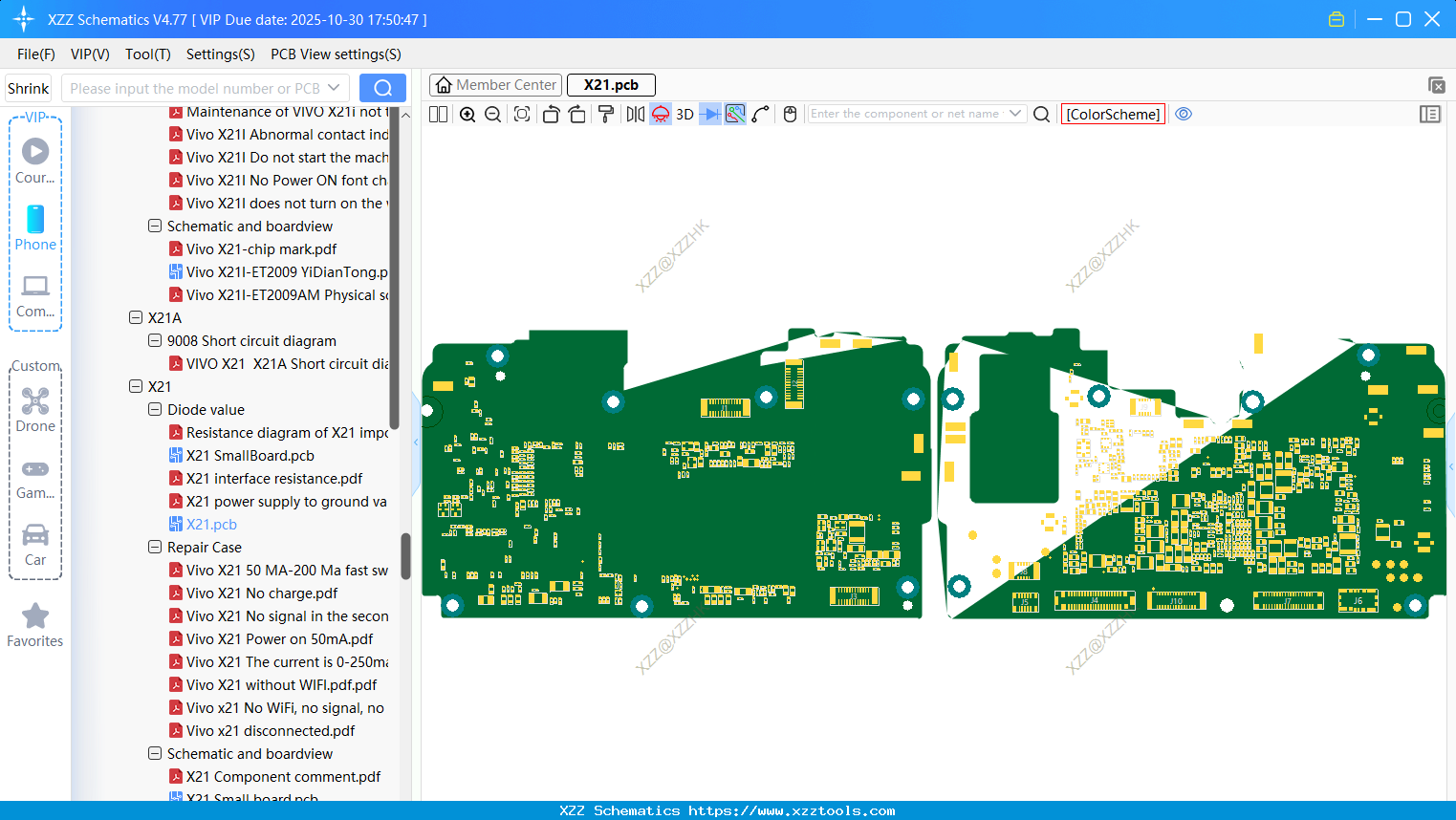Open the Courses sidebar section
This screenshot has height=820, width=1456.
[x=35, y=162]
